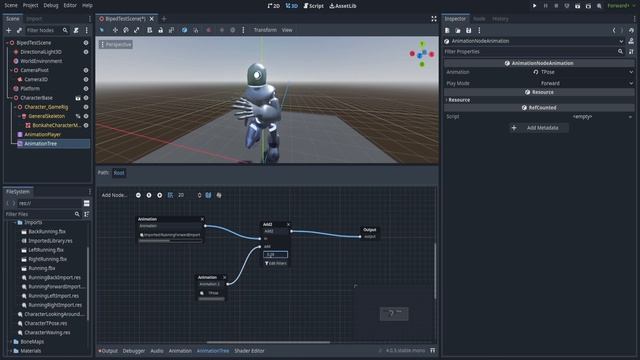Image resolution: width=640 pixels, height=360 pixels.
Task: Open the AssetLib workspace
Action: tap(343, 6)
